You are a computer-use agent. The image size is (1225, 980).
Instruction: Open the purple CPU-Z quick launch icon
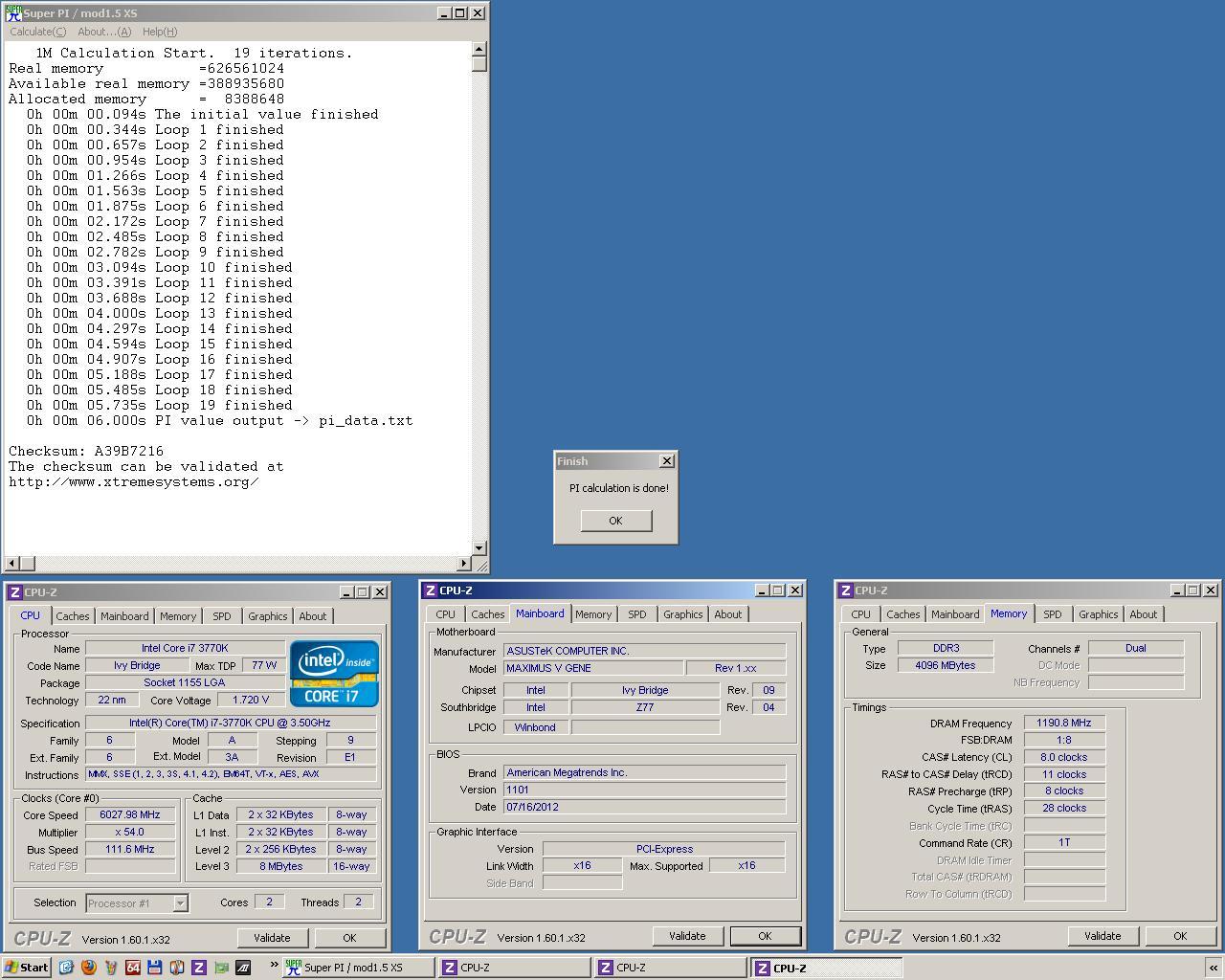[199, 968]
